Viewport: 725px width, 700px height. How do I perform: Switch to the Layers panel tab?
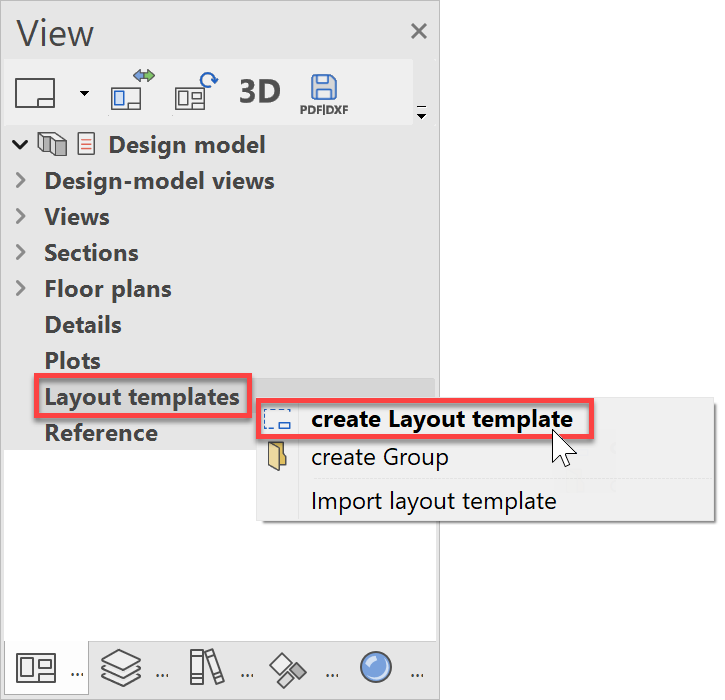[121, 668]
